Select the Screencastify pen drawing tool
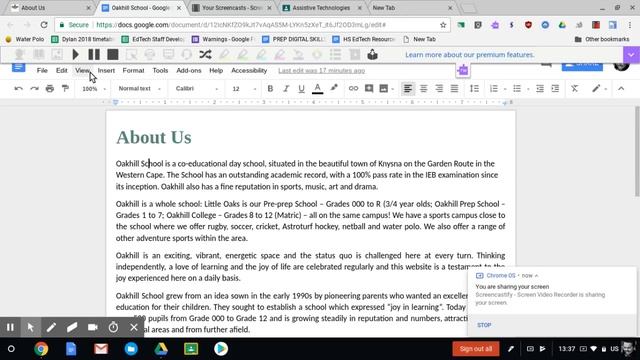 [x=51, y=327]
